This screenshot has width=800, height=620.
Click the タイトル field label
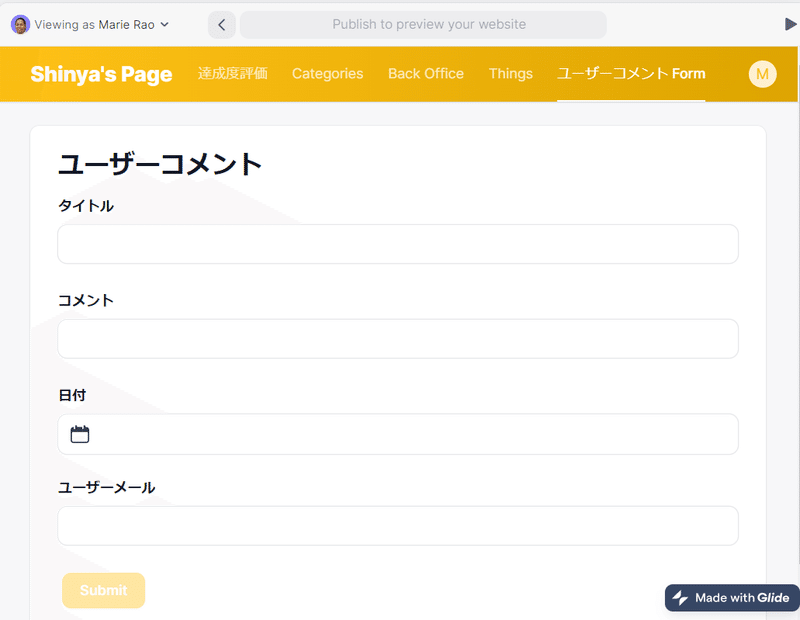tap(86, 206)
